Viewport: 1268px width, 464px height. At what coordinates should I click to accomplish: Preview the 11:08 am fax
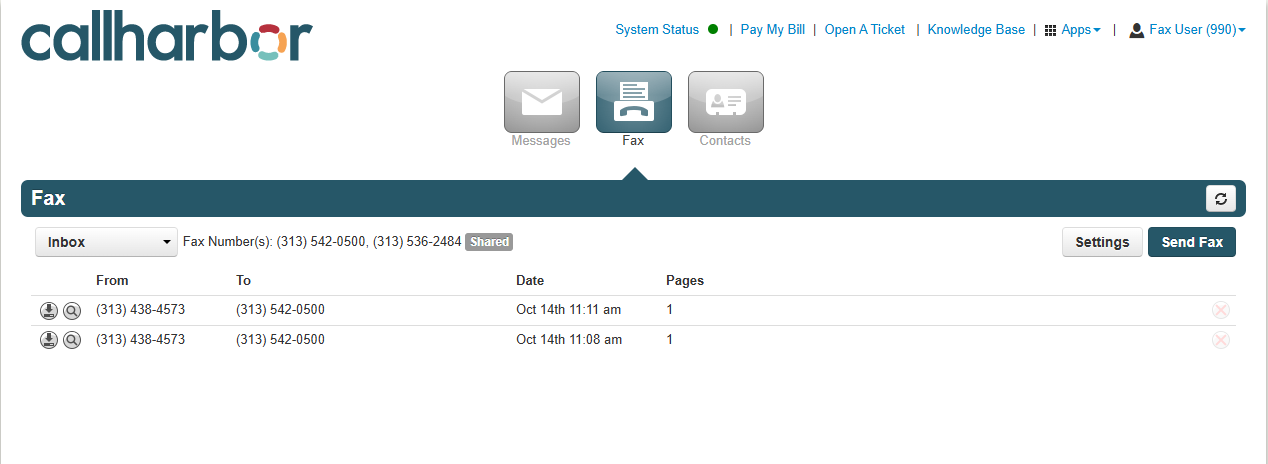pos(71,340)
